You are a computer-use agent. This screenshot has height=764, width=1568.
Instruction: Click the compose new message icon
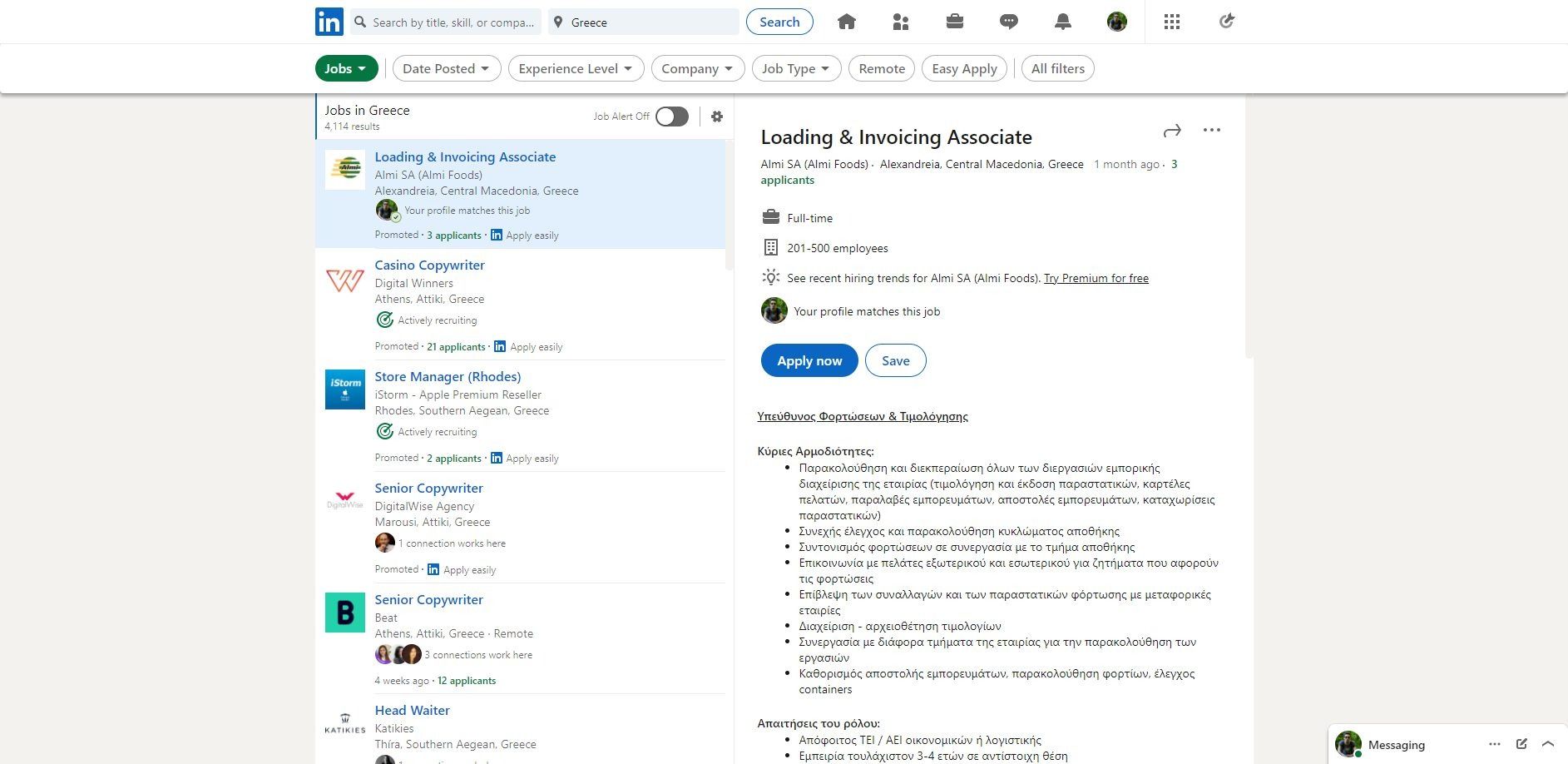(1521, 744)
